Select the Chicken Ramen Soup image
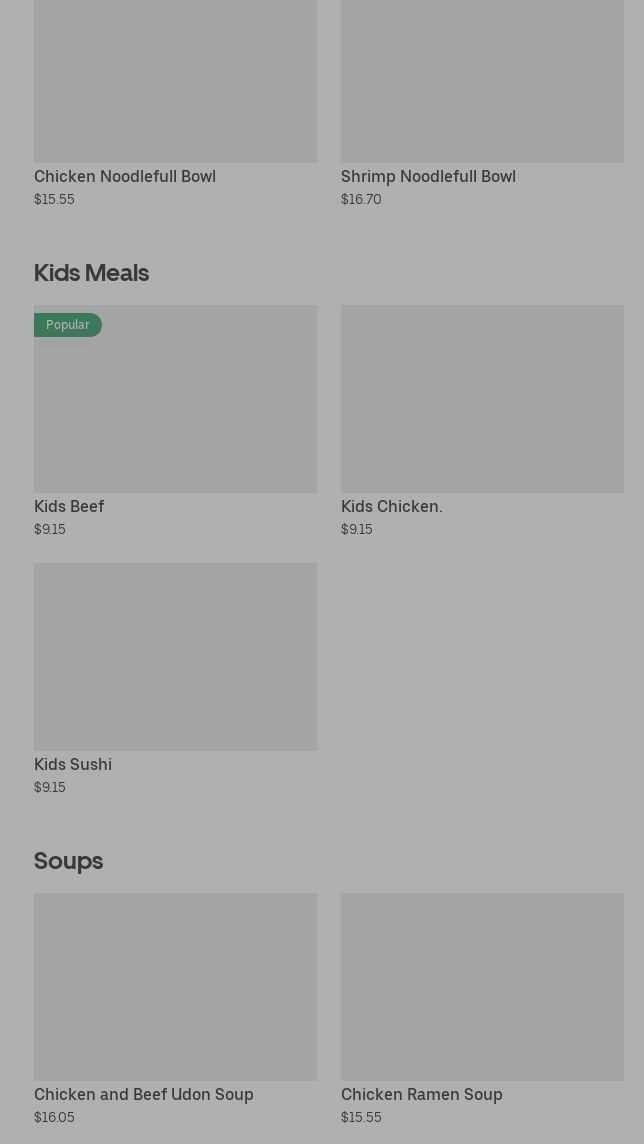The height and width of the screenshot is (1144, 644). (482, 986)
